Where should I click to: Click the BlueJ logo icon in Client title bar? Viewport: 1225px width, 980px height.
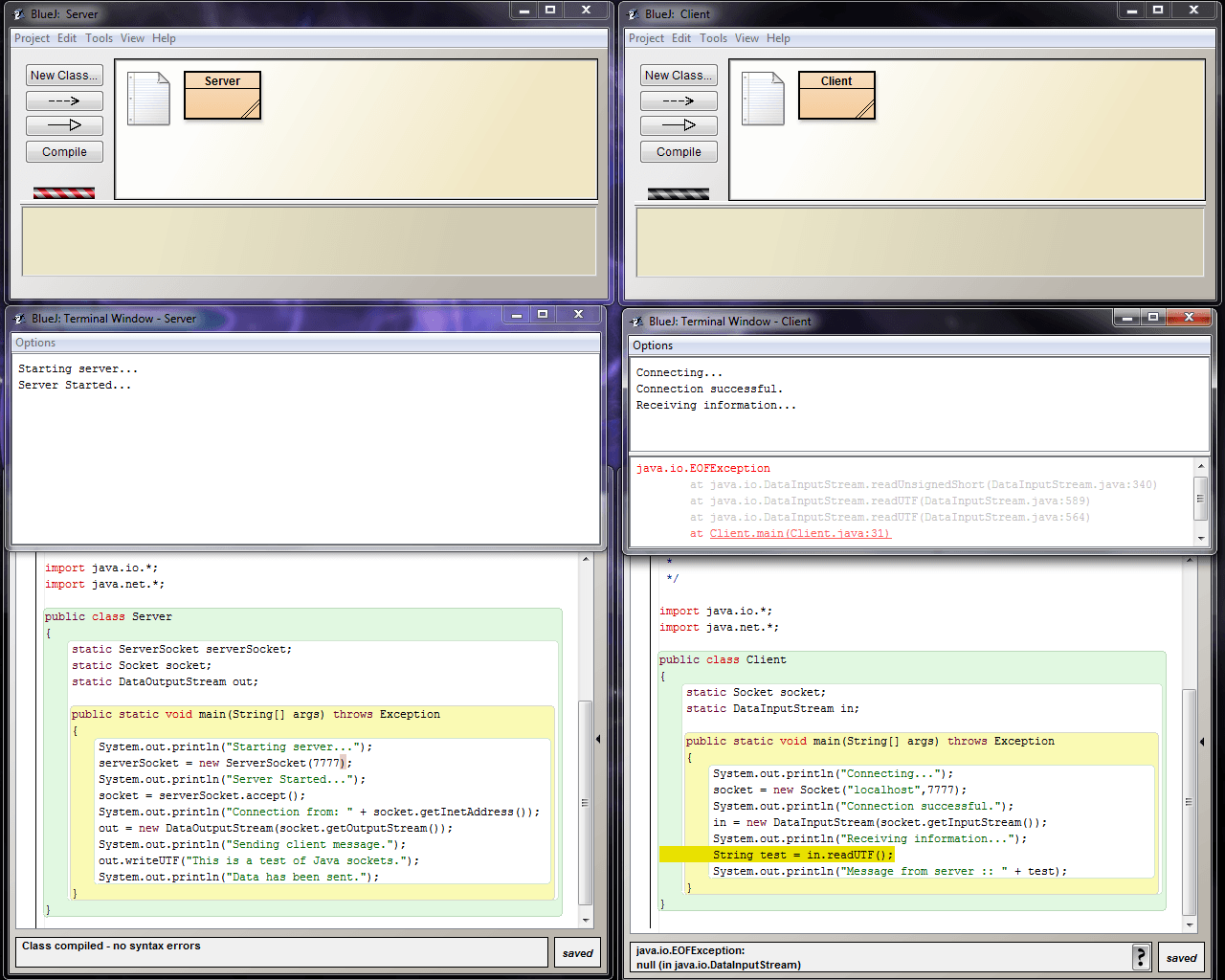[x=633, y=14]
